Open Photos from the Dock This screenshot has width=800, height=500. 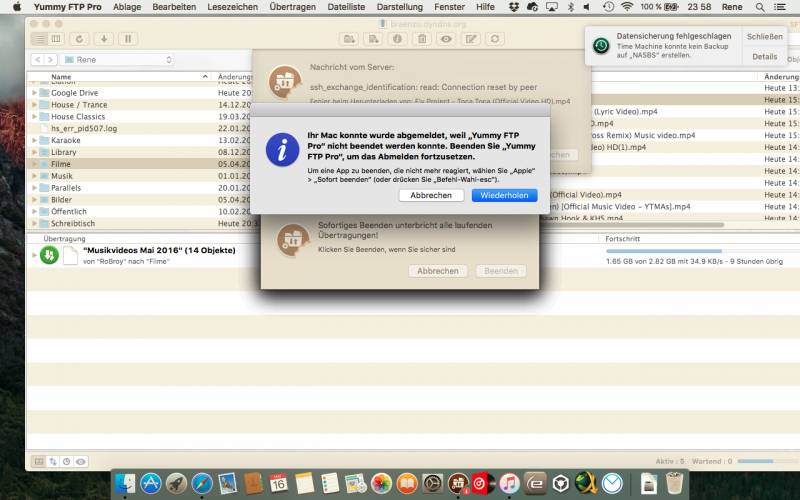pyautogui.click(x=381, y=483)
